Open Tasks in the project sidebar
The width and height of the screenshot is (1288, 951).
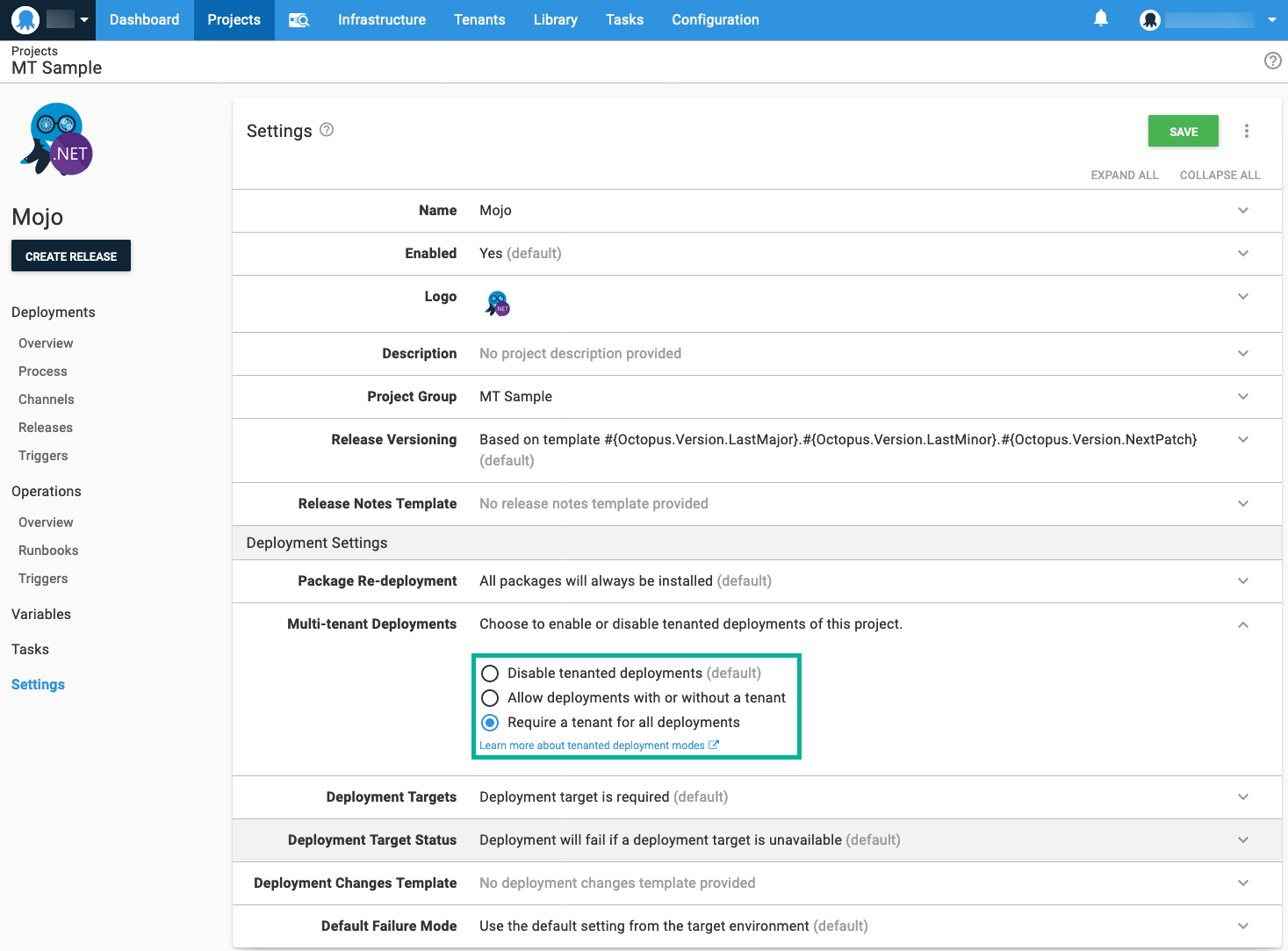(30, 650)
